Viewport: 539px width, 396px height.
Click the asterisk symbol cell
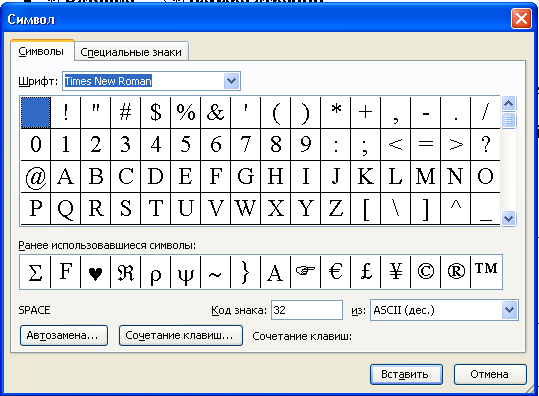[336, 112]
